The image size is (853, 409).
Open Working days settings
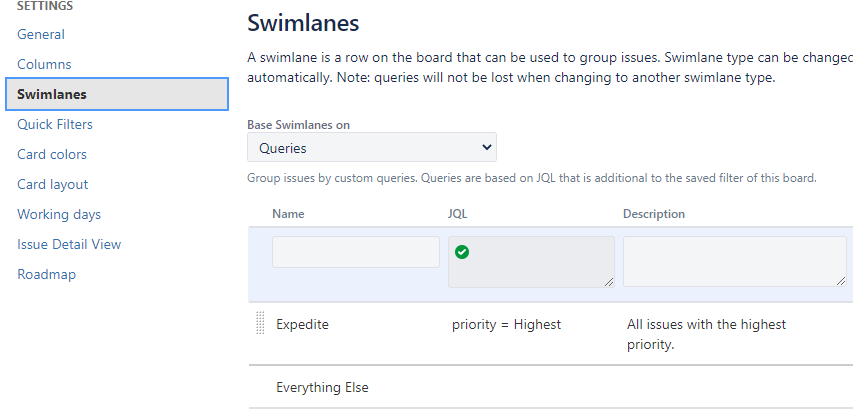59,214
